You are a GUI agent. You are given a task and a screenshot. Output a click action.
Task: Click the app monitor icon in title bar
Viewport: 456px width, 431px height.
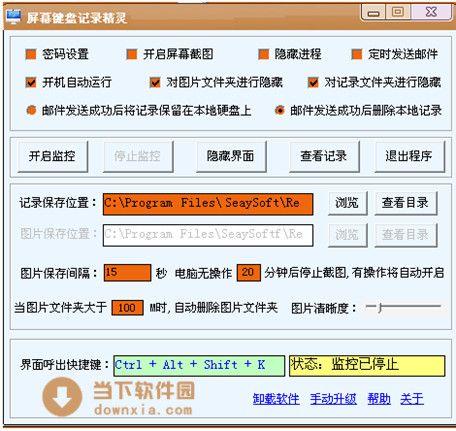13,16
